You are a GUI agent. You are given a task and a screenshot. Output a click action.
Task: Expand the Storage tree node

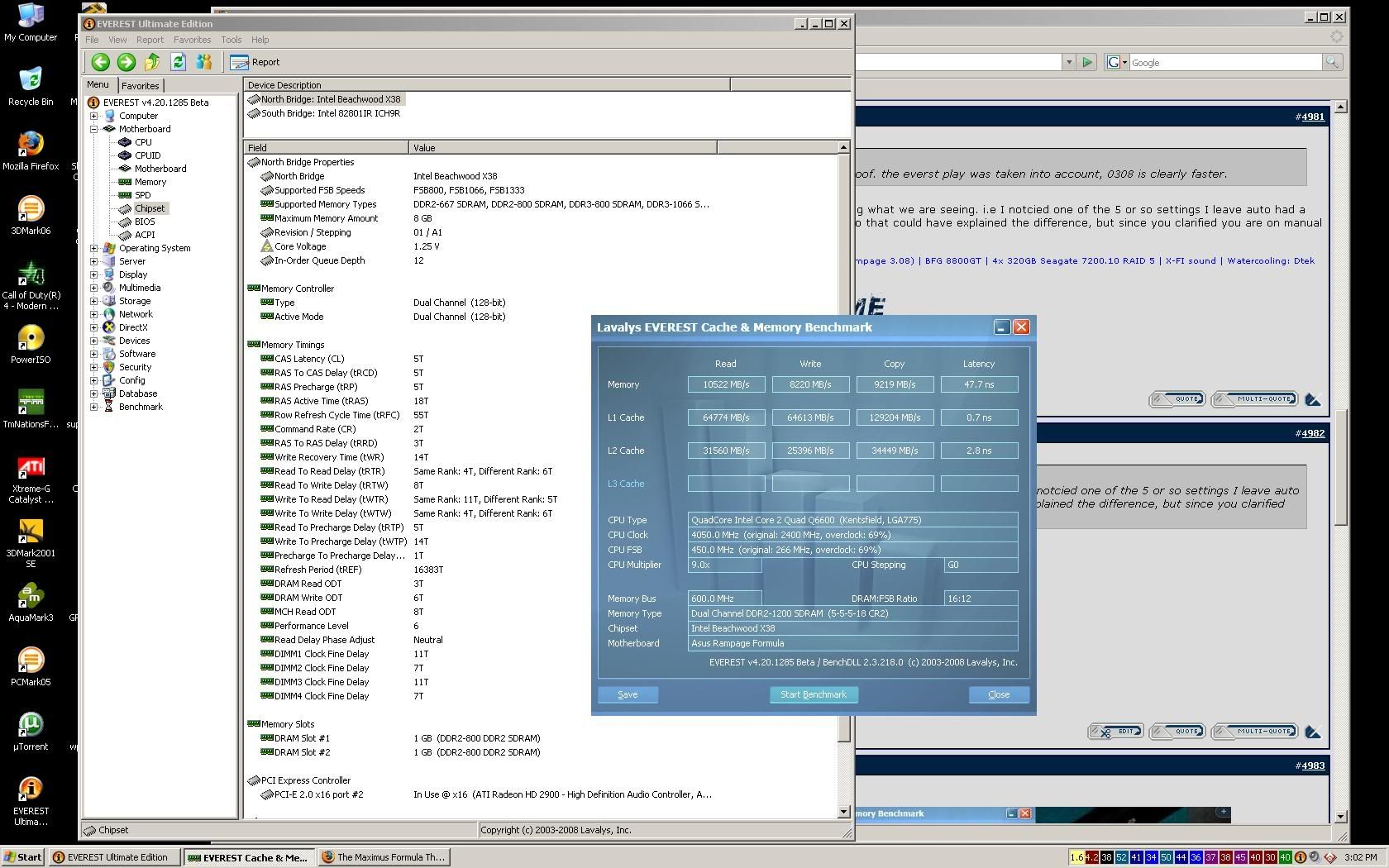[x=94, y=301]
